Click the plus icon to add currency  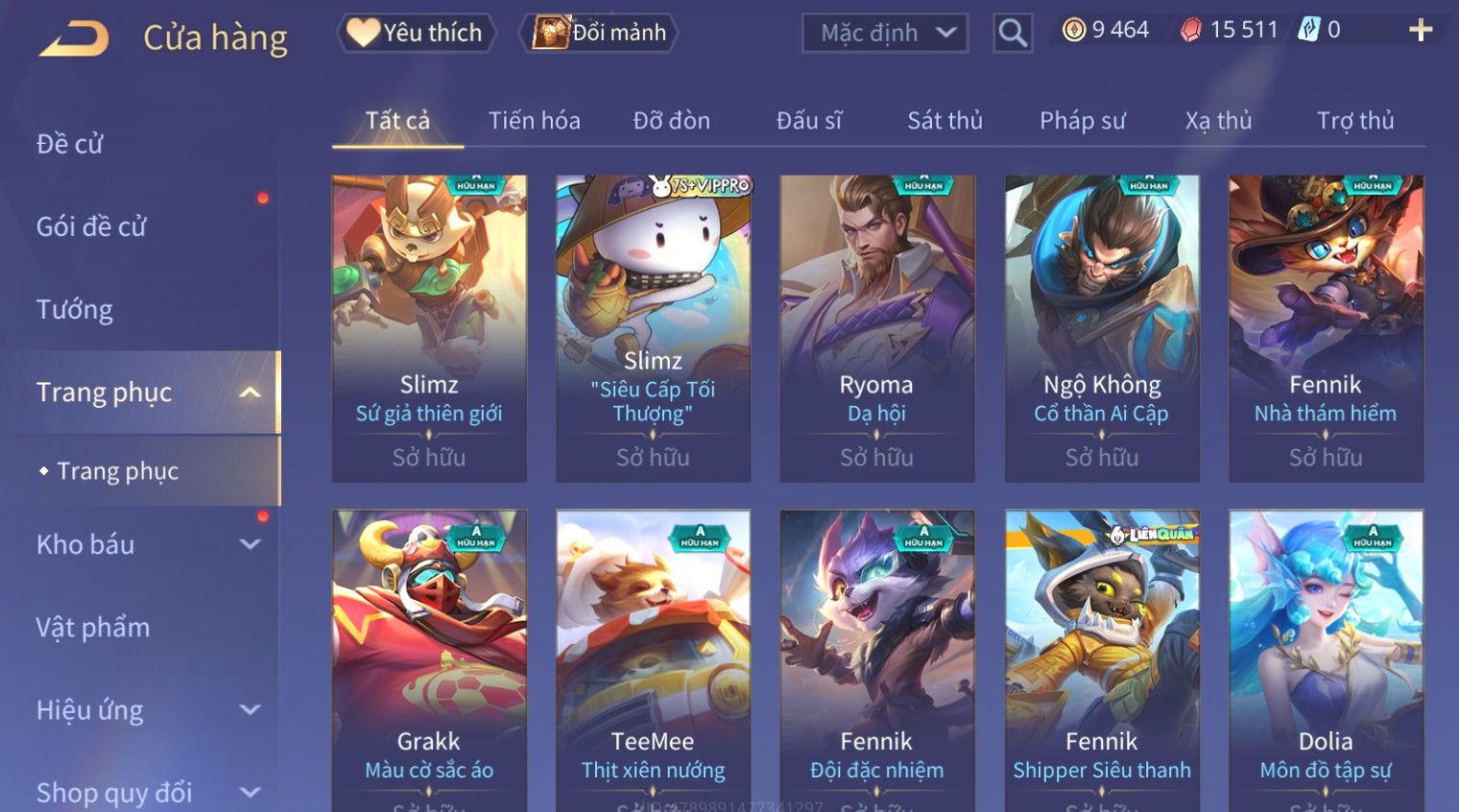click(1421, 31)
